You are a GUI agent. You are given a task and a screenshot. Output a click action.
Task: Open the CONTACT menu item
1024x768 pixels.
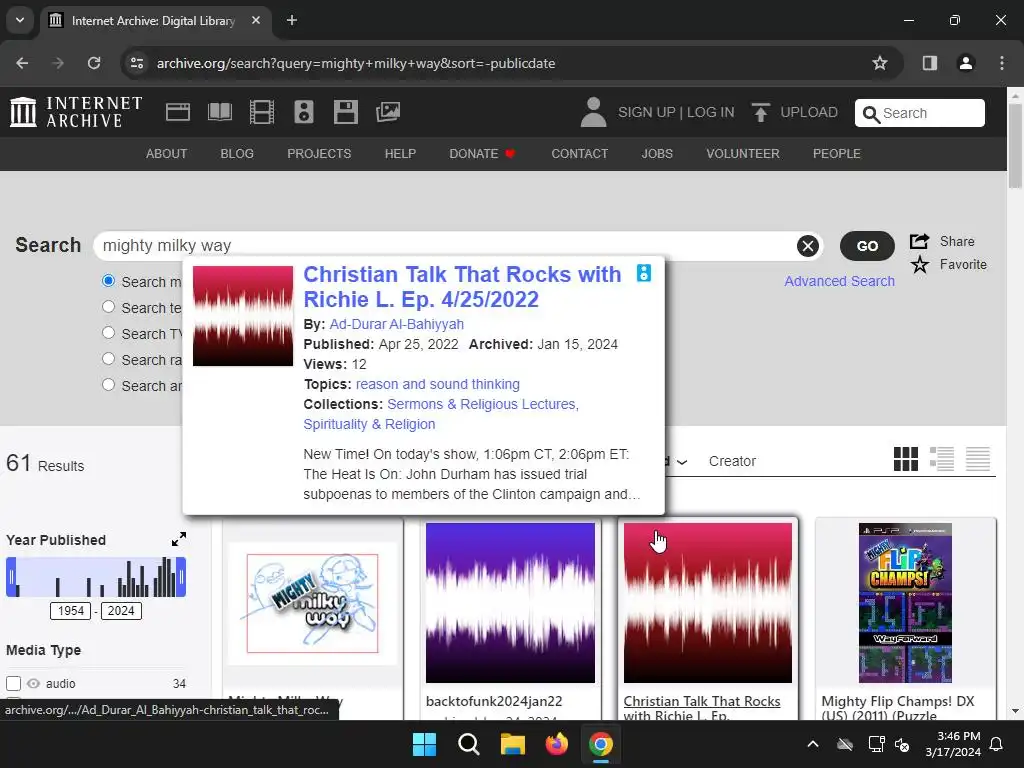pyautogui.click(x=580, y=153)
